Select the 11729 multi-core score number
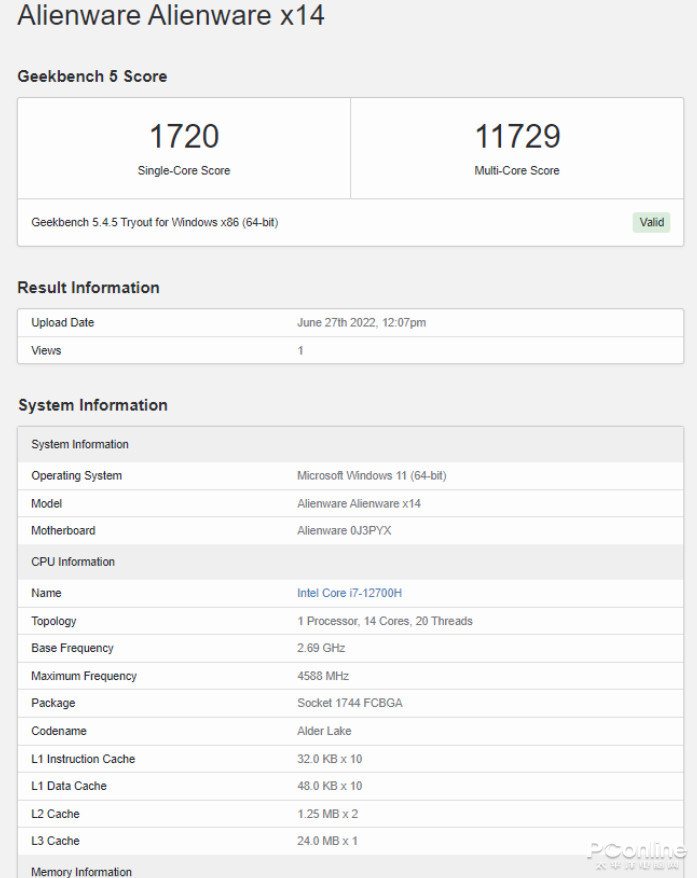Image resolution: width=697 pixels, height=878 pixels. click(x=517, y=137)
